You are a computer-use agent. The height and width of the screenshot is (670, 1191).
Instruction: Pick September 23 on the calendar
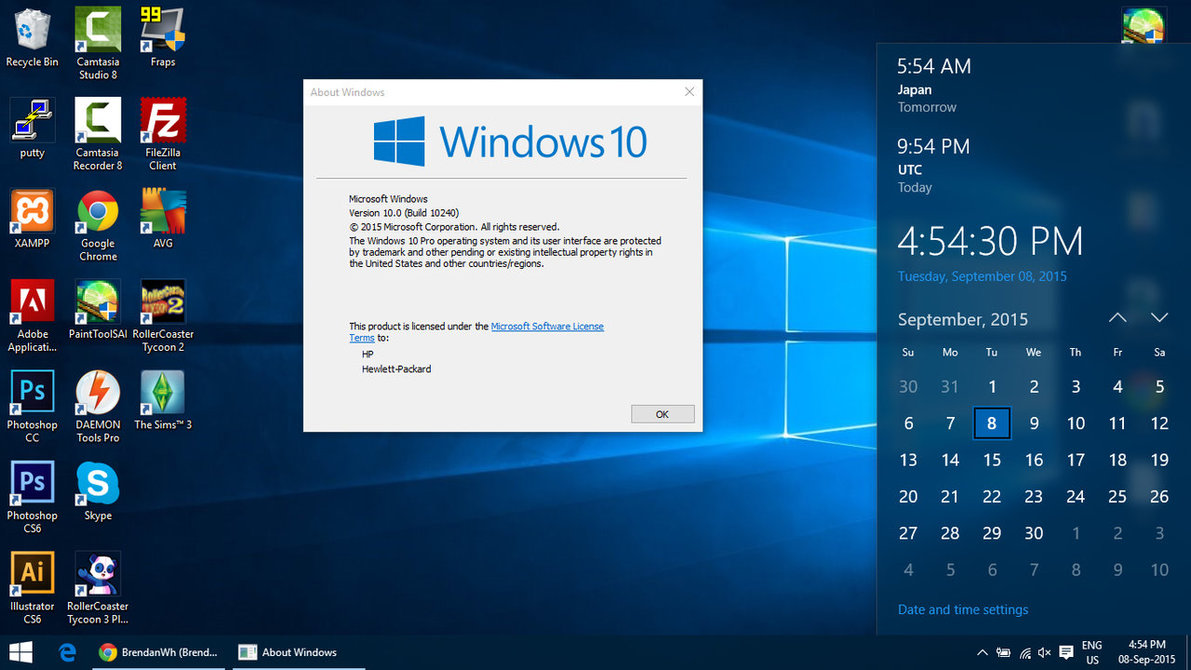point(1033,496)
